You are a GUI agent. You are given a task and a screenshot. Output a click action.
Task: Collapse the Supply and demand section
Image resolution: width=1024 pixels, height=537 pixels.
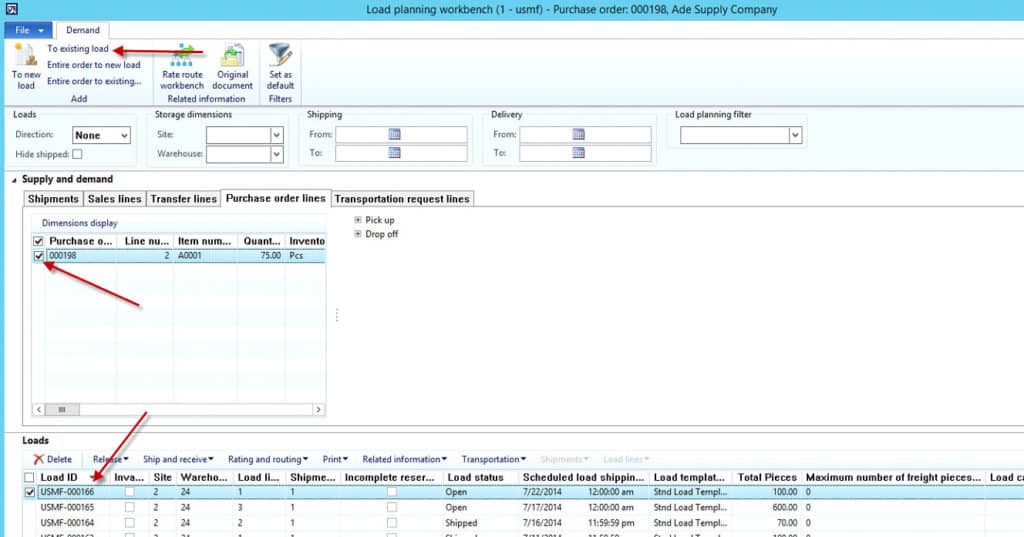point(14,180)
